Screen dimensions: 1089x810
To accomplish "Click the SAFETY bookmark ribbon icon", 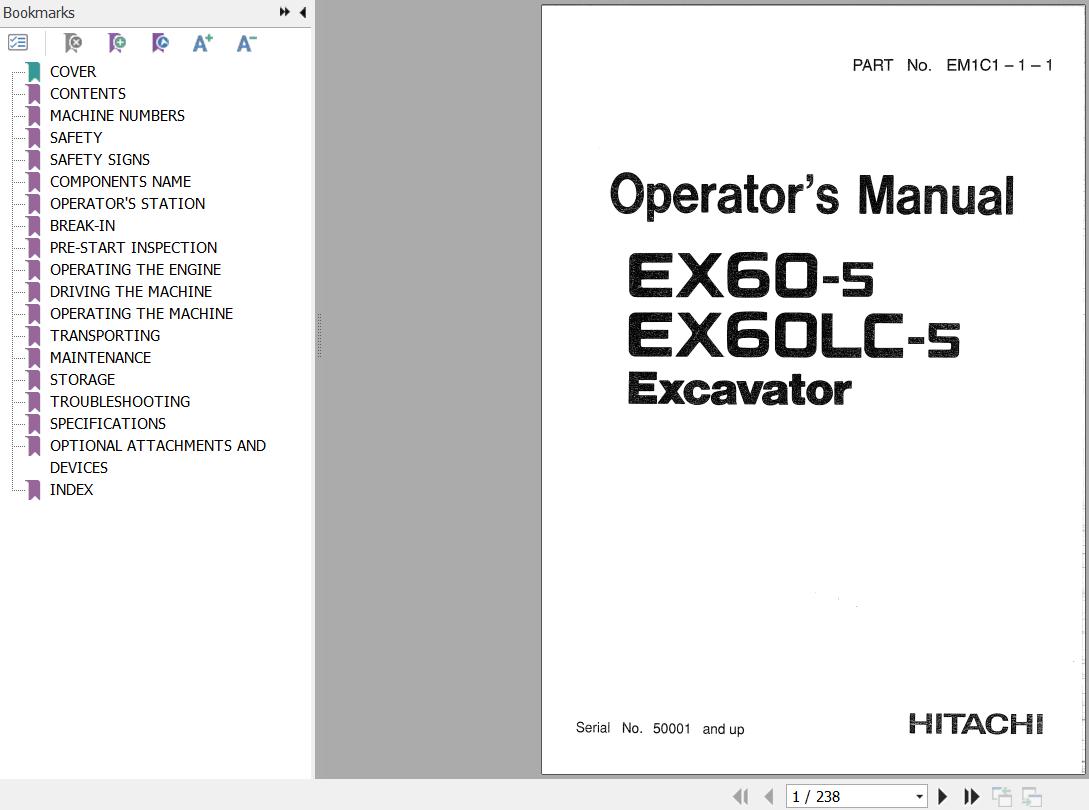I will (x=34, y=138).
